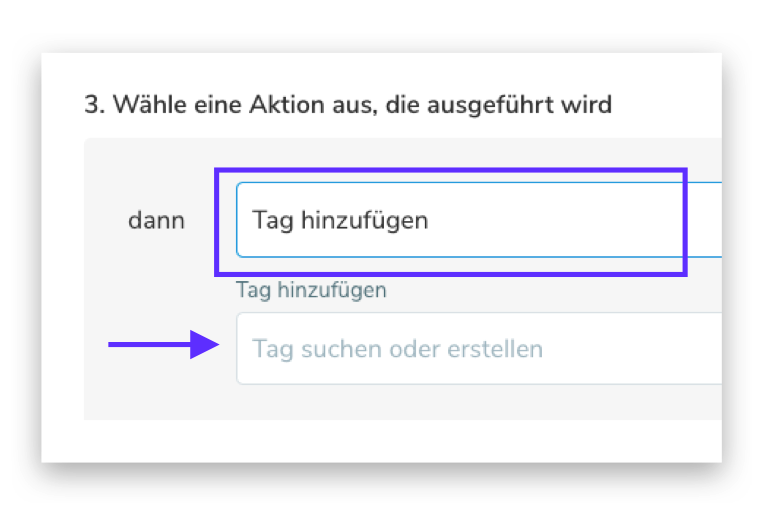Select the 'dann' label
The height and width of the screenshot is (514, 773).
pyautogui.click(x=156, y=220)
